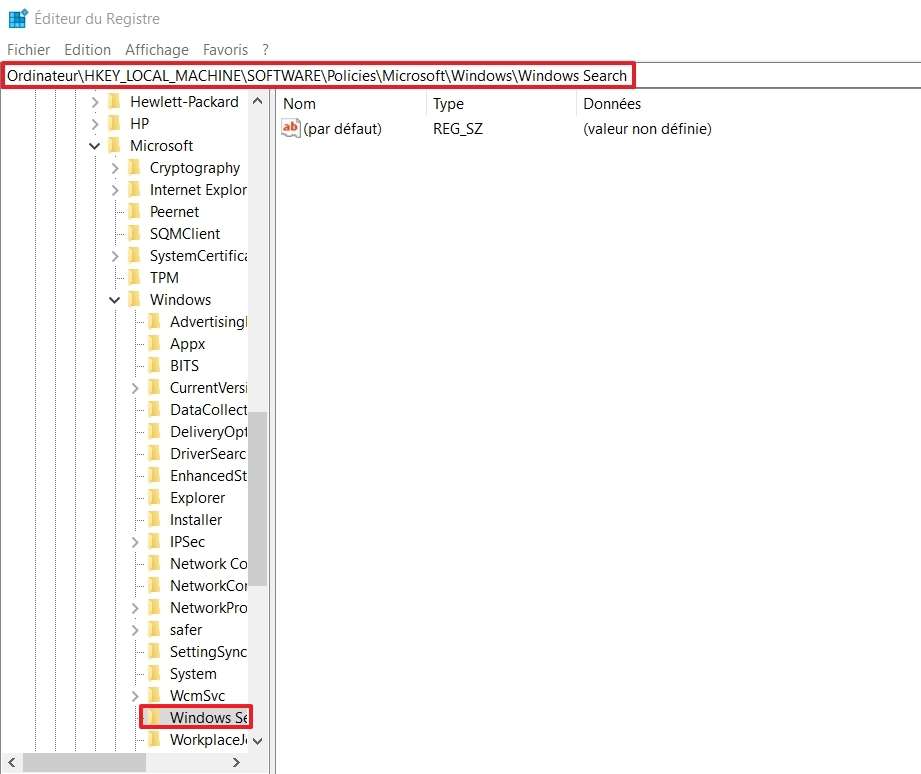
Task: Open the Favoris menu
Action: [x=226, y=50]
